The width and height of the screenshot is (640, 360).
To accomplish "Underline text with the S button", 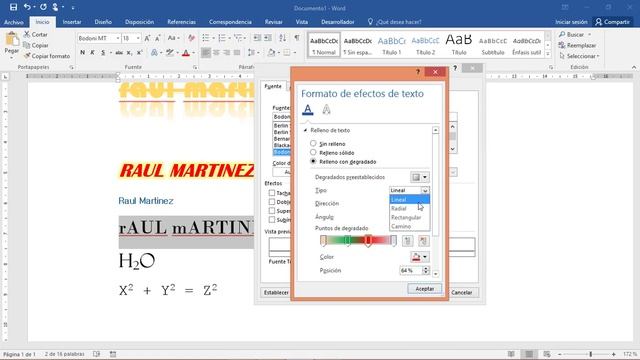I will (103, 53).
